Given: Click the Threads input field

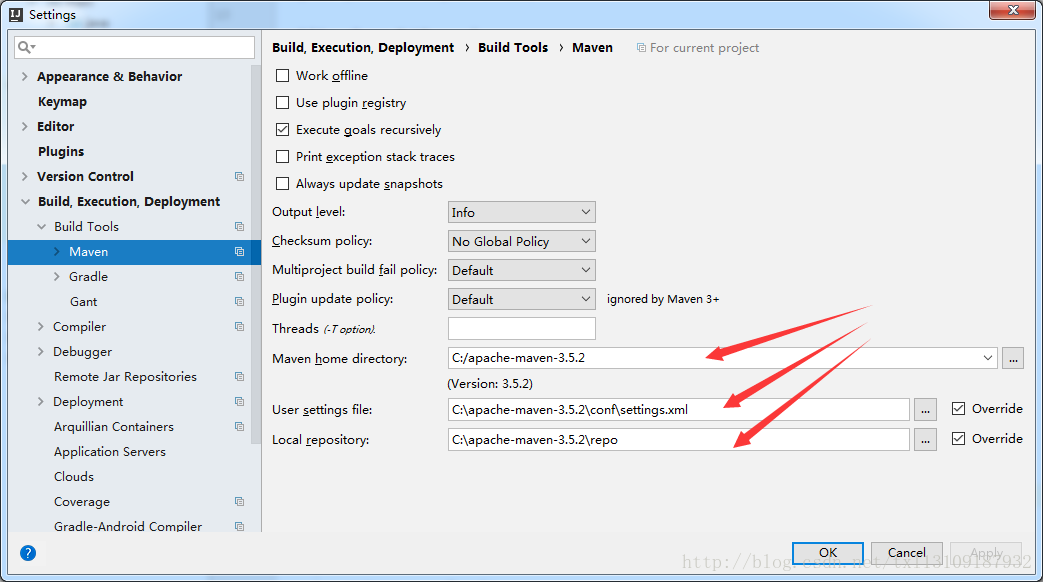Looking at the screenshot, I should 522,329.
